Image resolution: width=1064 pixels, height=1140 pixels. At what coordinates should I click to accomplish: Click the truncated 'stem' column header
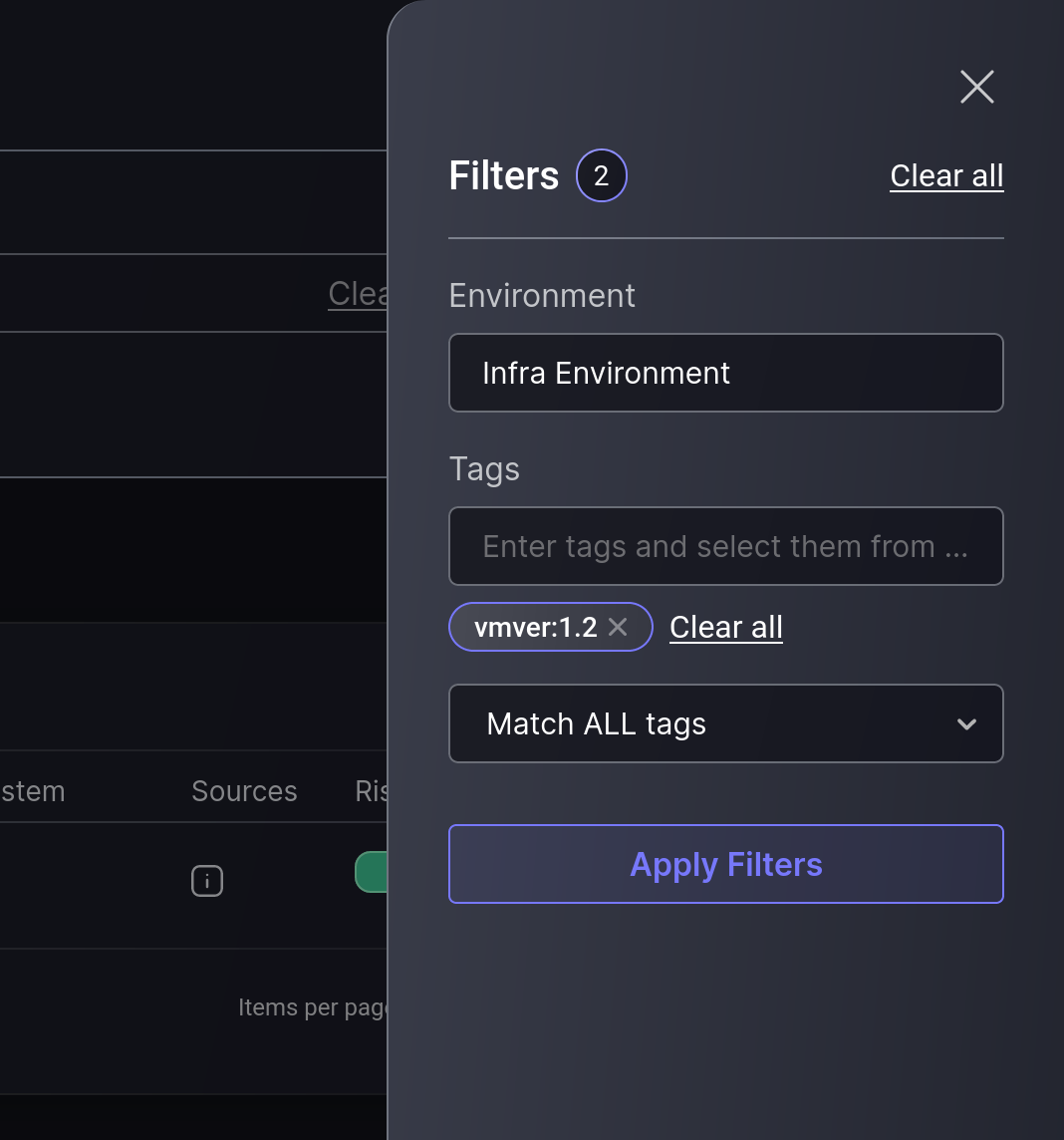click(x=33, y=791)
